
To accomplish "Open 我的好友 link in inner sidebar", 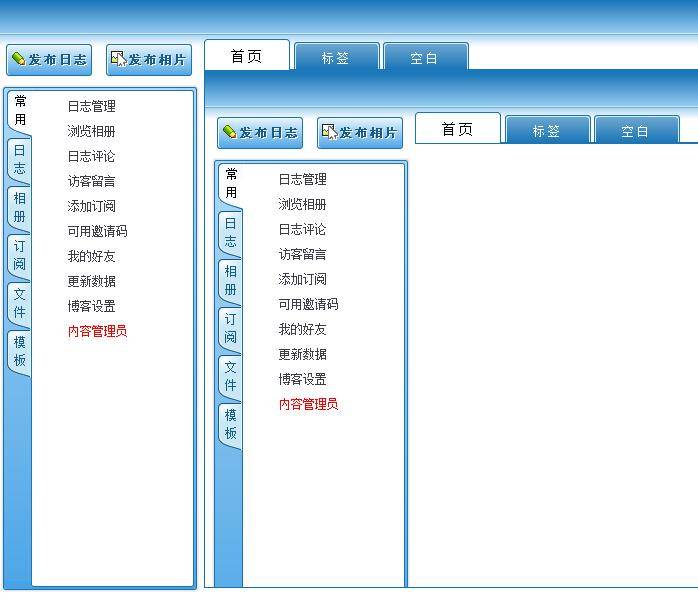I will tap(302, 329).
